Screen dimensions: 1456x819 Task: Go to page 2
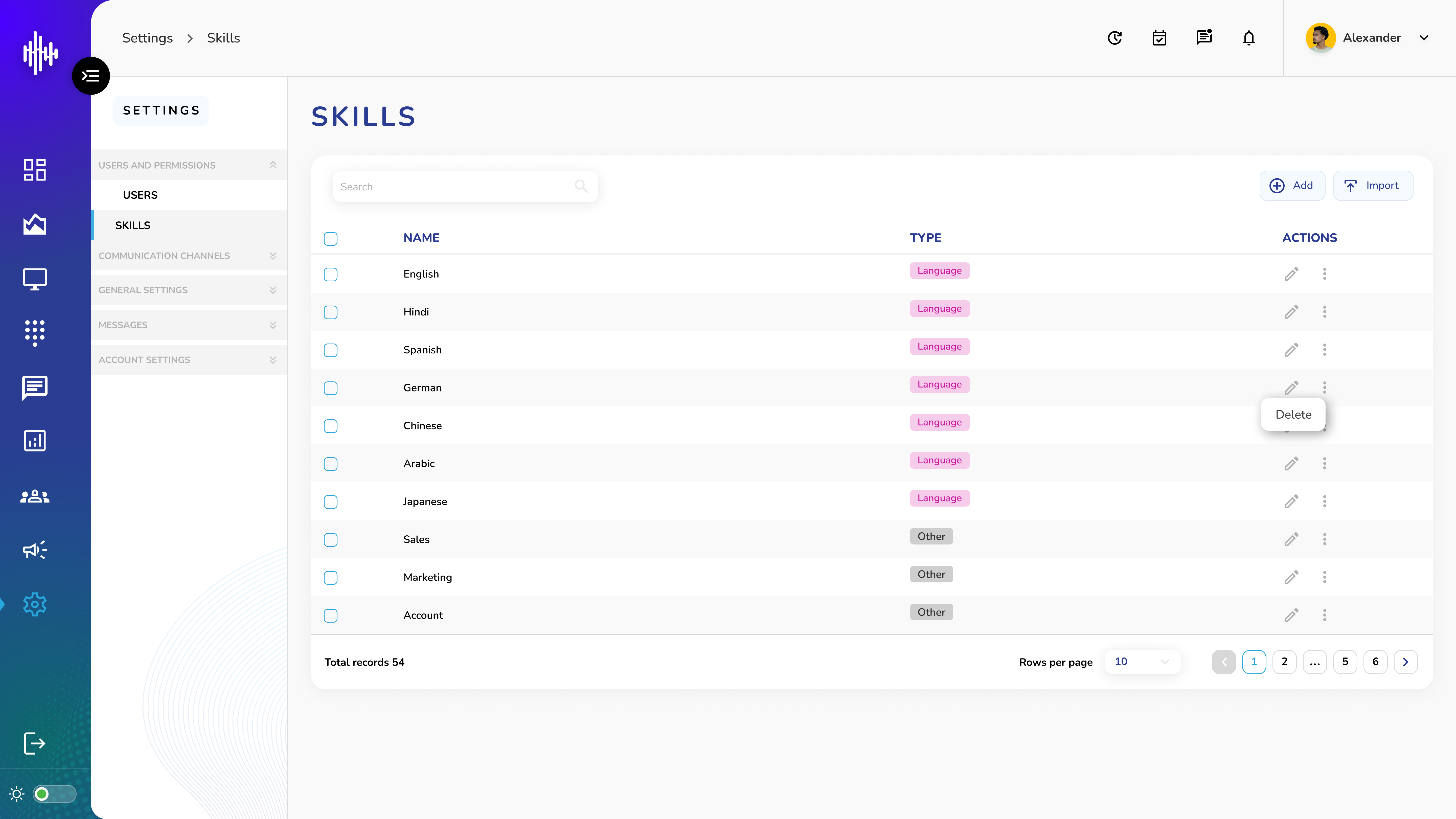point(1284,662)
